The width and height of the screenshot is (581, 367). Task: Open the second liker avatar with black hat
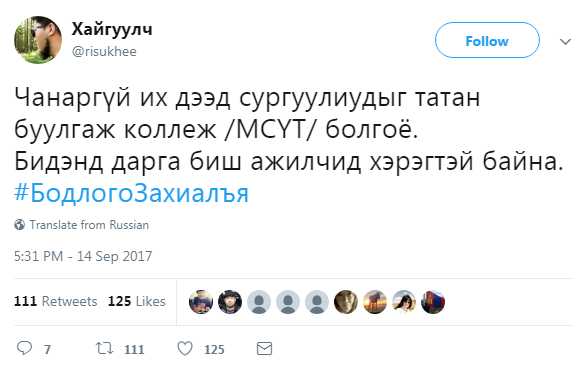230,302
